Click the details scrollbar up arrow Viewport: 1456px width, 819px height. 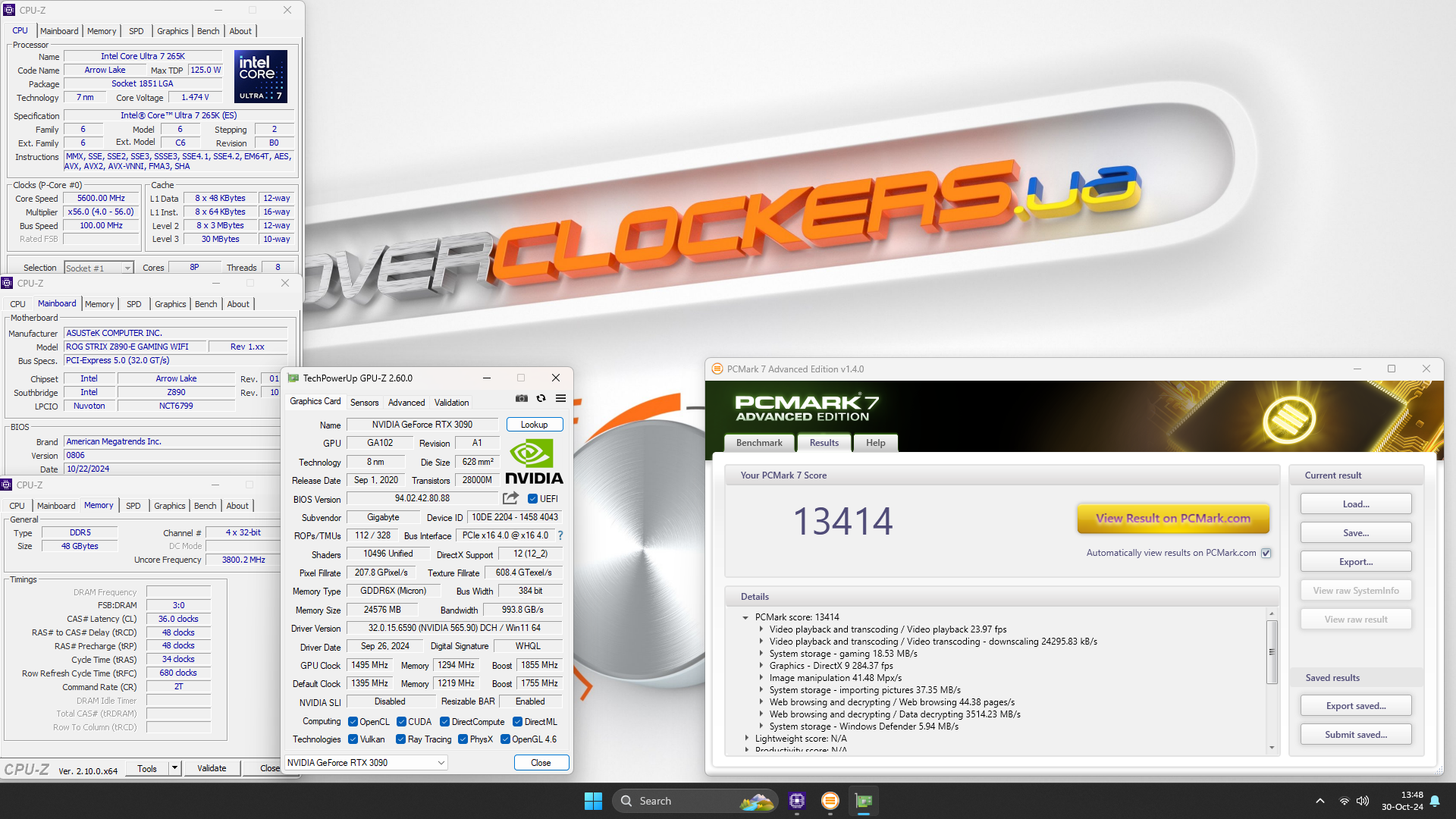coord(1272,613)
